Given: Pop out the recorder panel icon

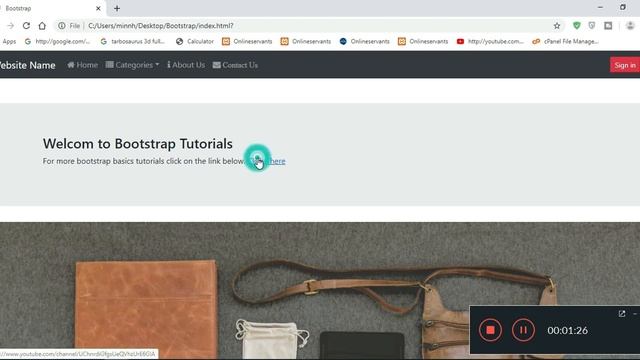Looking at the screenshot, I should pyautogui.click(x=622, y=313).
